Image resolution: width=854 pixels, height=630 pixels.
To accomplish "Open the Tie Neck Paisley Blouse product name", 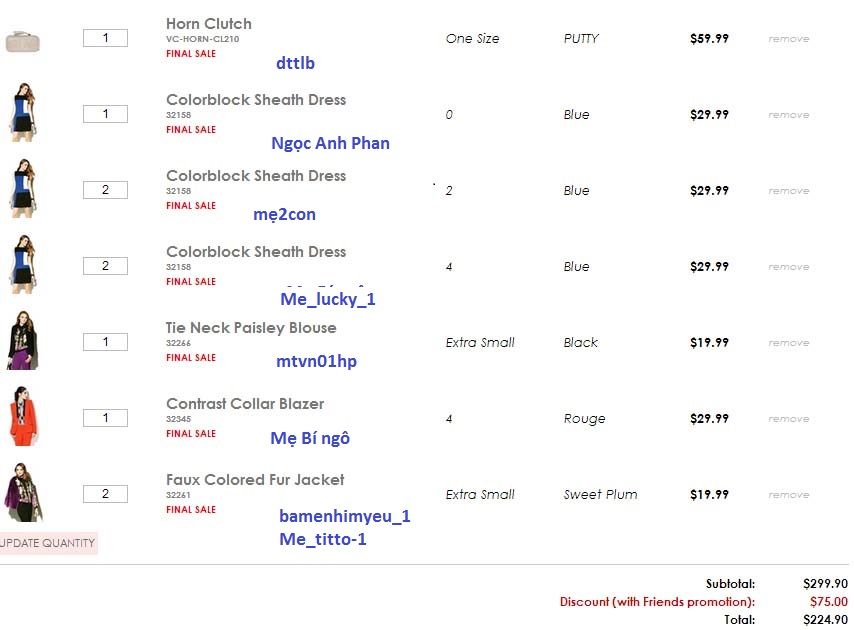I will pyautogui.click(x=251, y=328).
